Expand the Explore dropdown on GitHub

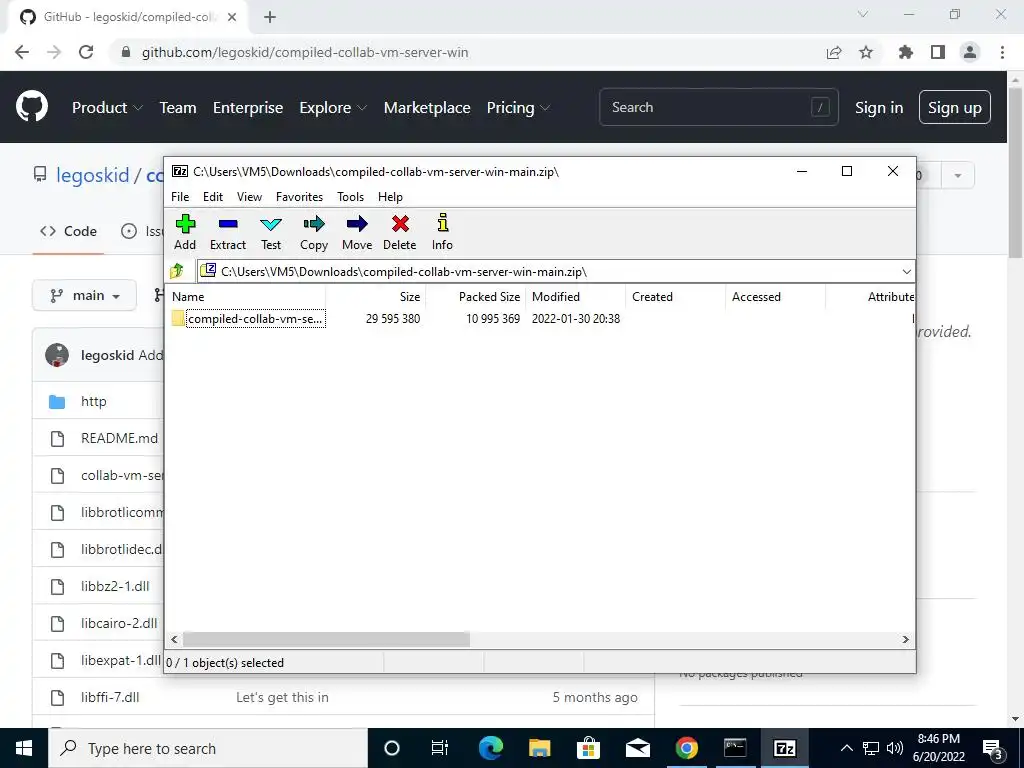pos(333,108)
